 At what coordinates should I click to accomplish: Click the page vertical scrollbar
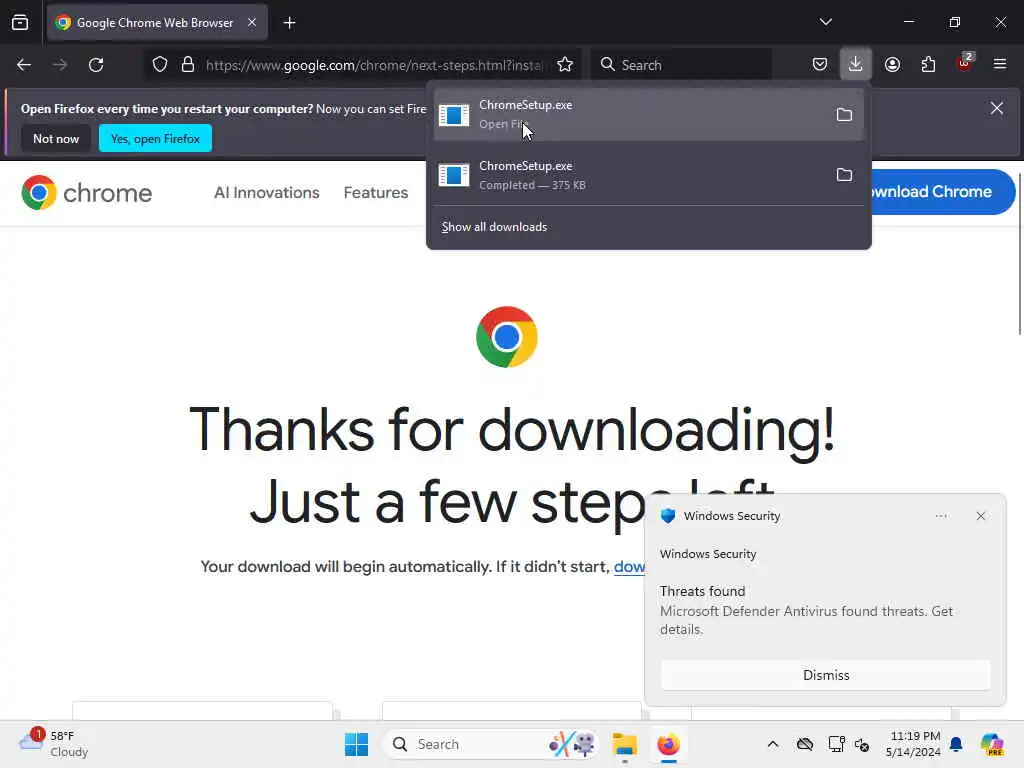pos(1019,253)
